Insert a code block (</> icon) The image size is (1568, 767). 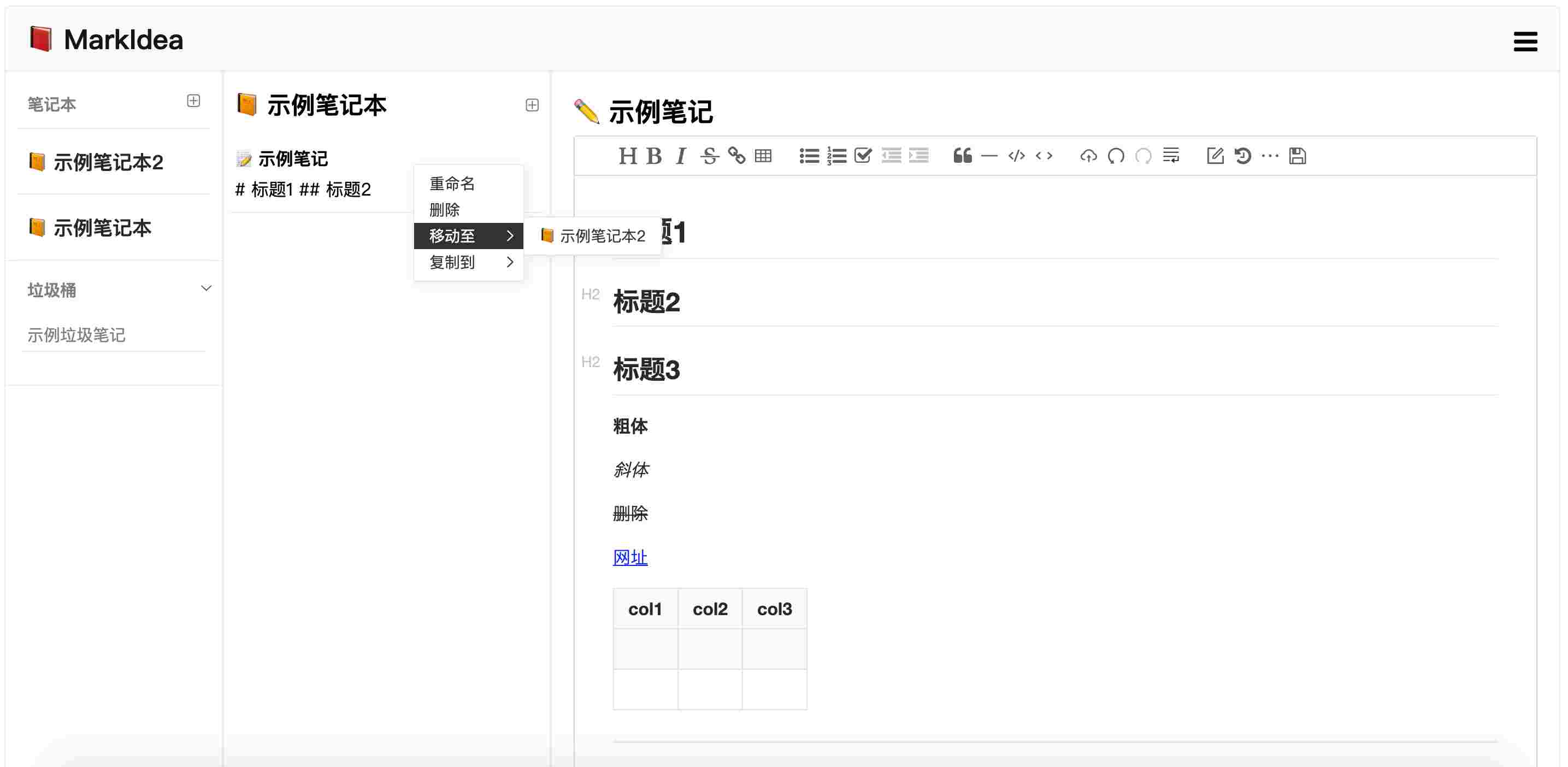click(x=1017, y=156)
